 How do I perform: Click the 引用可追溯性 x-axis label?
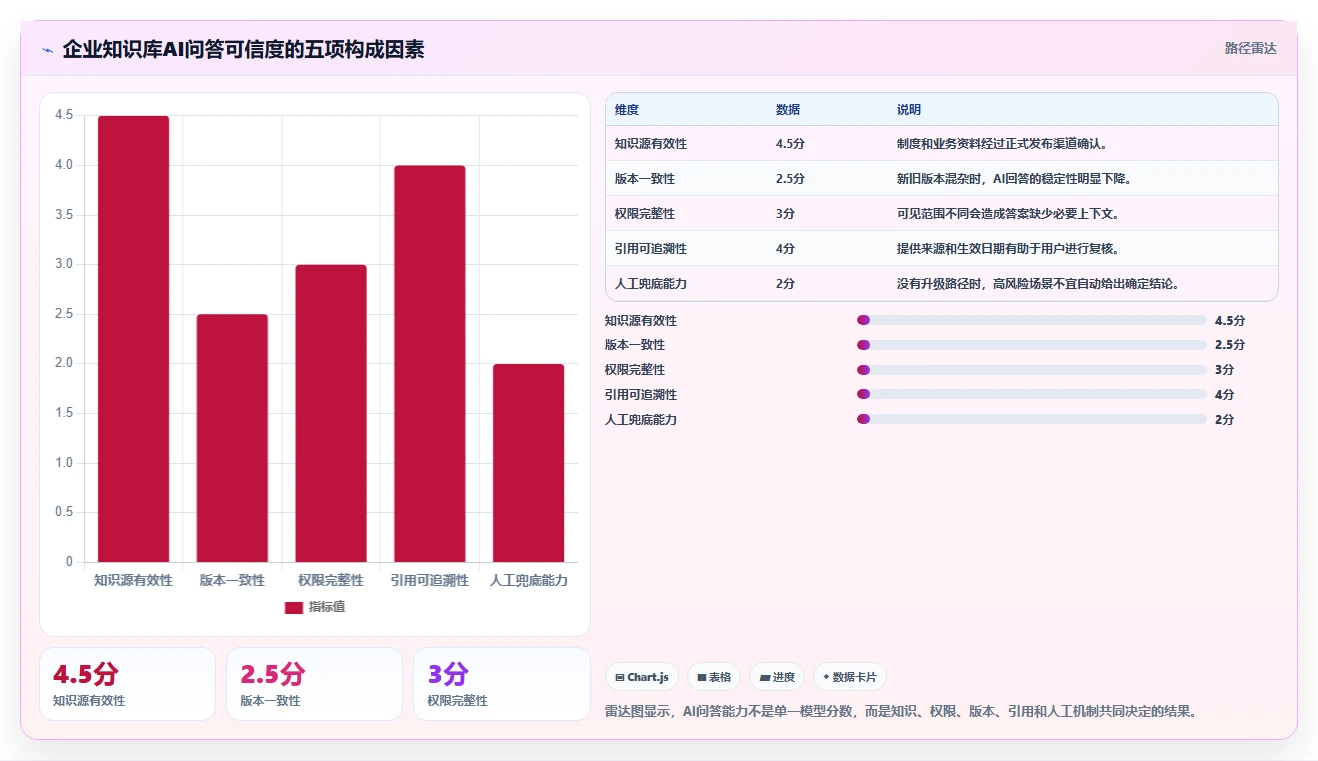point(430,580)
